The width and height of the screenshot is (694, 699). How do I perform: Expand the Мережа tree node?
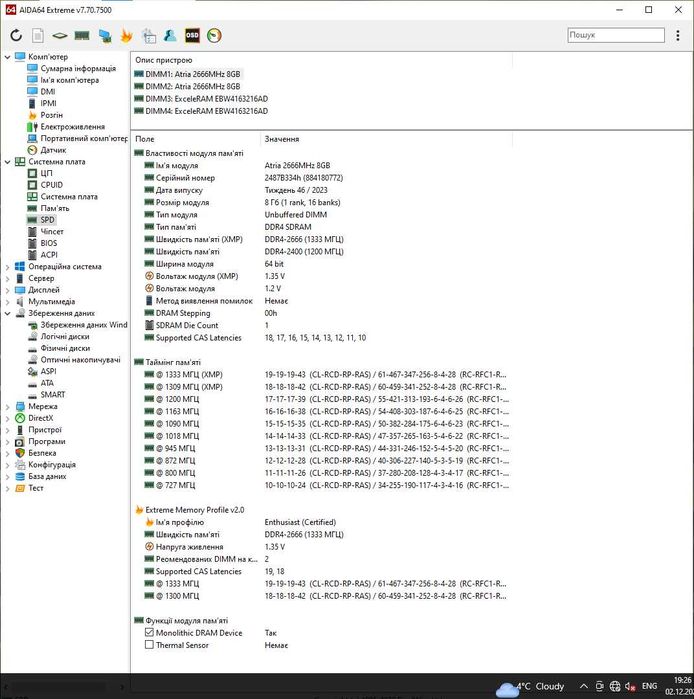coord(7,407)
